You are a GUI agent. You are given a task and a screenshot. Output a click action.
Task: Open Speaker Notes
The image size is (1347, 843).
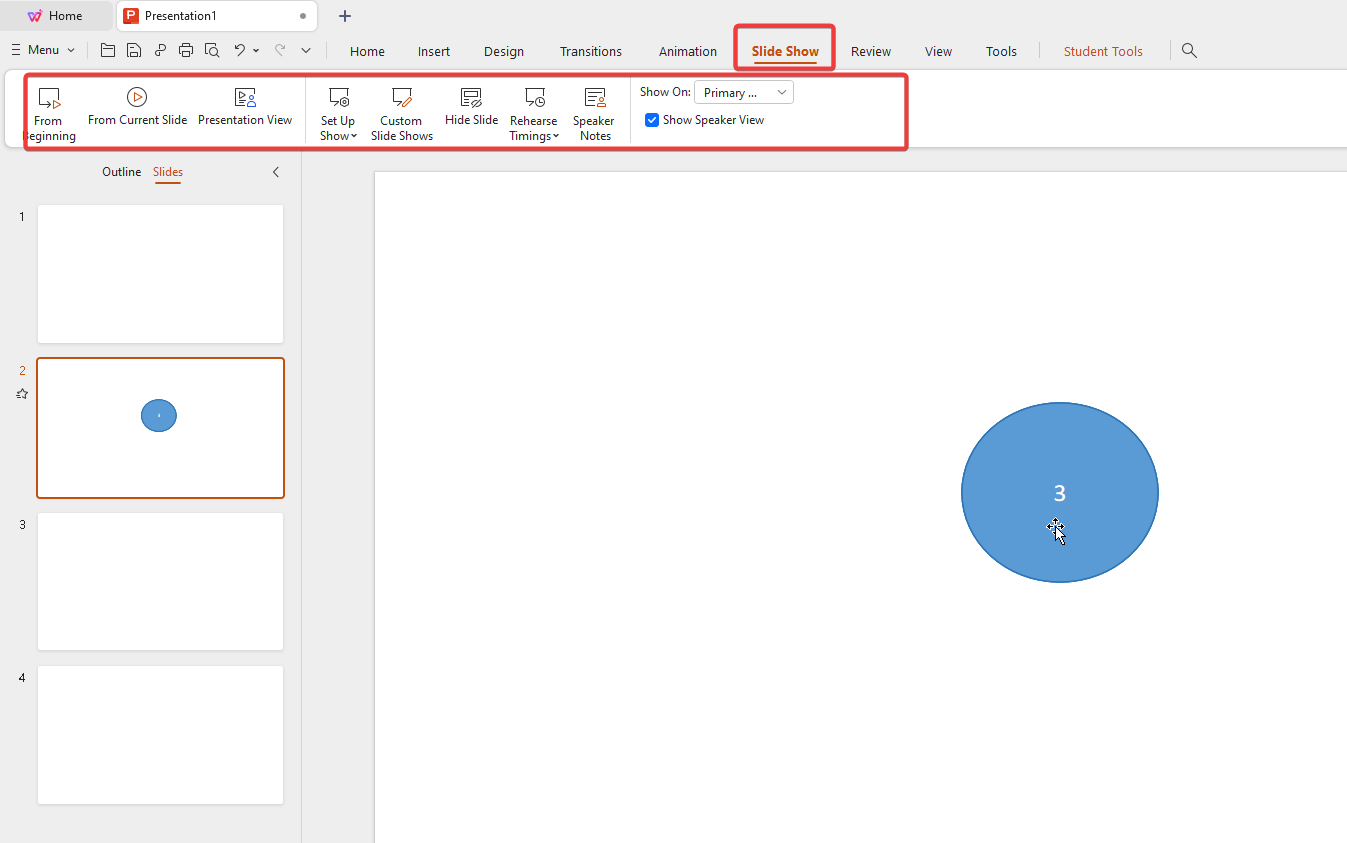594,110
